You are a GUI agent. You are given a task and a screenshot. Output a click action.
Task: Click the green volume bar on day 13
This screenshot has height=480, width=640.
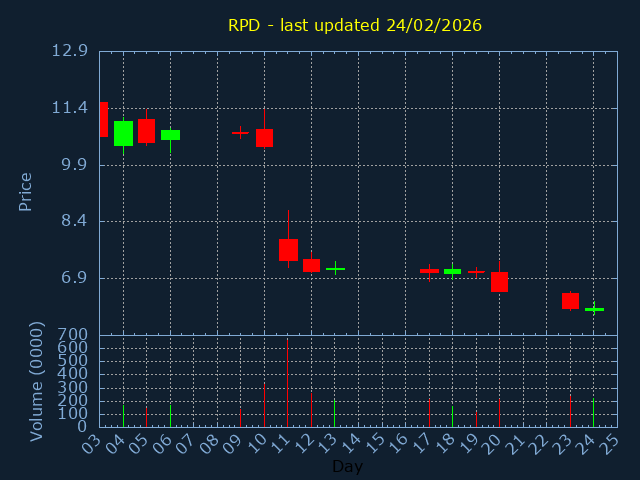tap(334, 413)
